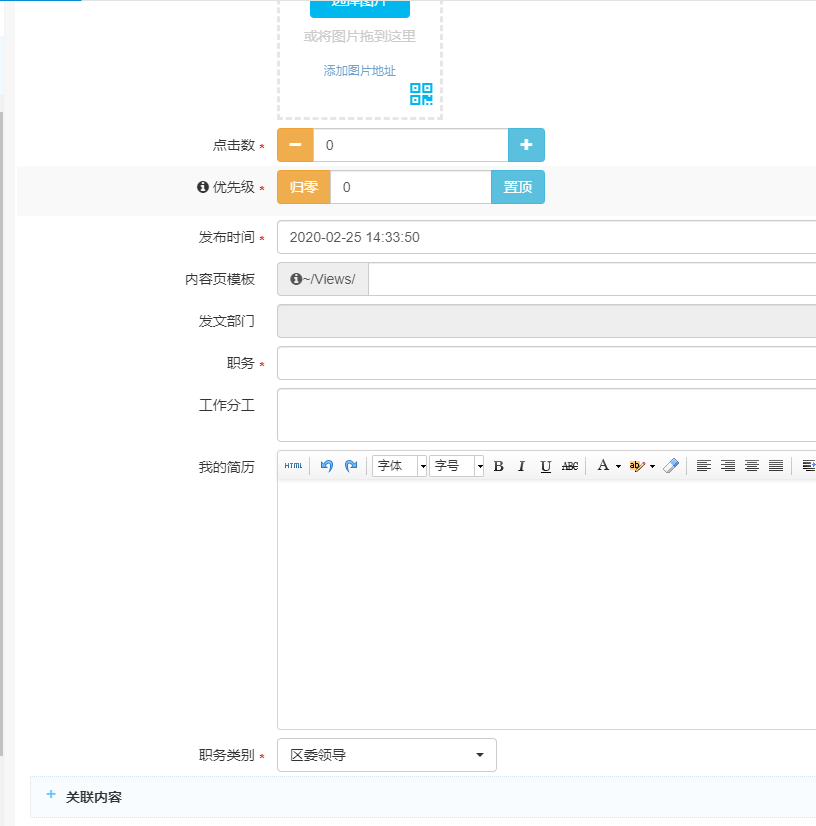Apply strikethrough with the ABC icon
Viewport: 816px width, 826px height.
pyautogui.click(x=570, y=466)
